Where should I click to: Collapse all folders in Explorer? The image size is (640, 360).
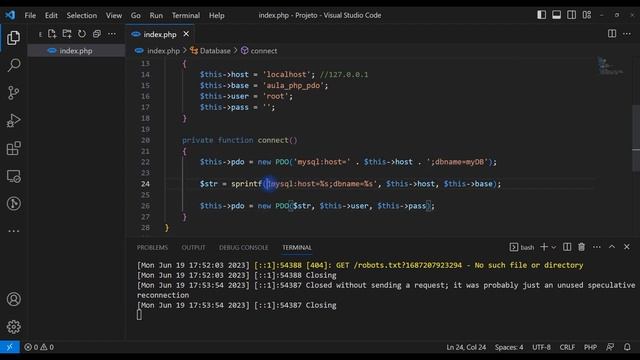pyautogui.click(x=97, y=34)
